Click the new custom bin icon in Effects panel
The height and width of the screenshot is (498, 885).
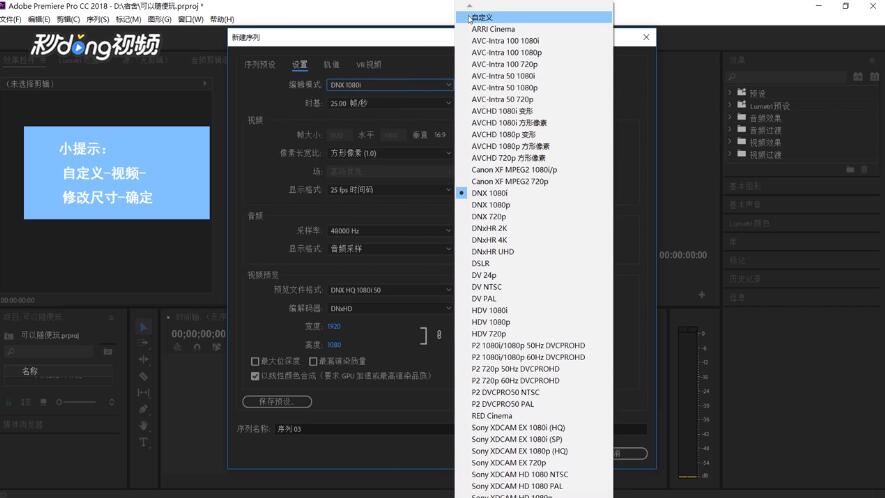(850, 169)
